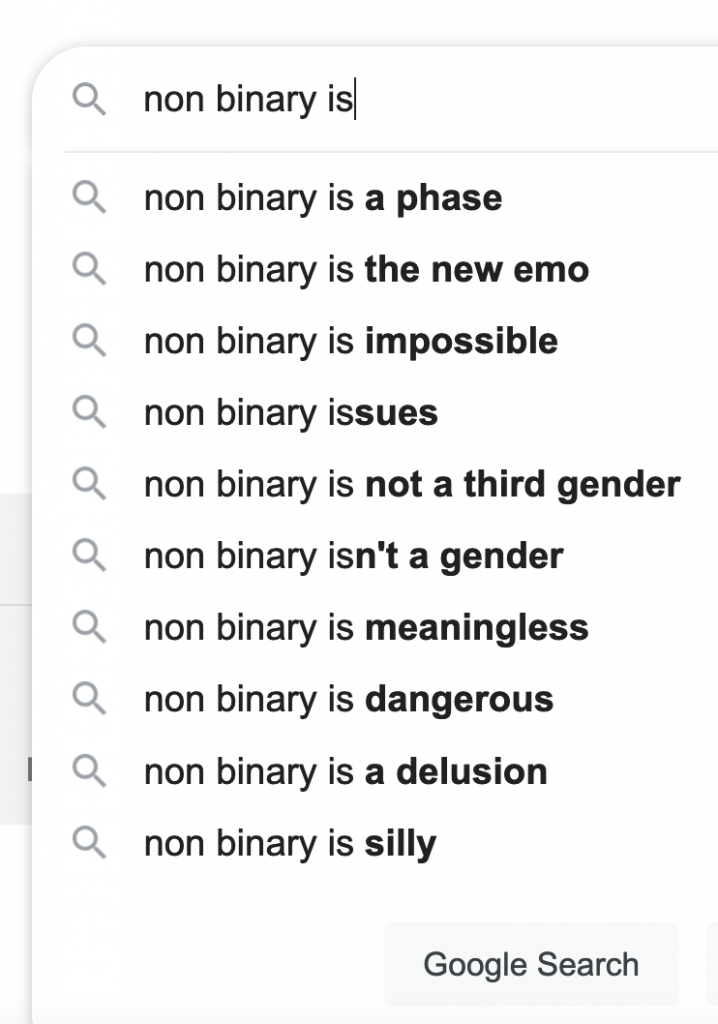718x1024 pixels.
Task: Click magnifier icon beside "impossible" suggestion
Action: [89, 341]
